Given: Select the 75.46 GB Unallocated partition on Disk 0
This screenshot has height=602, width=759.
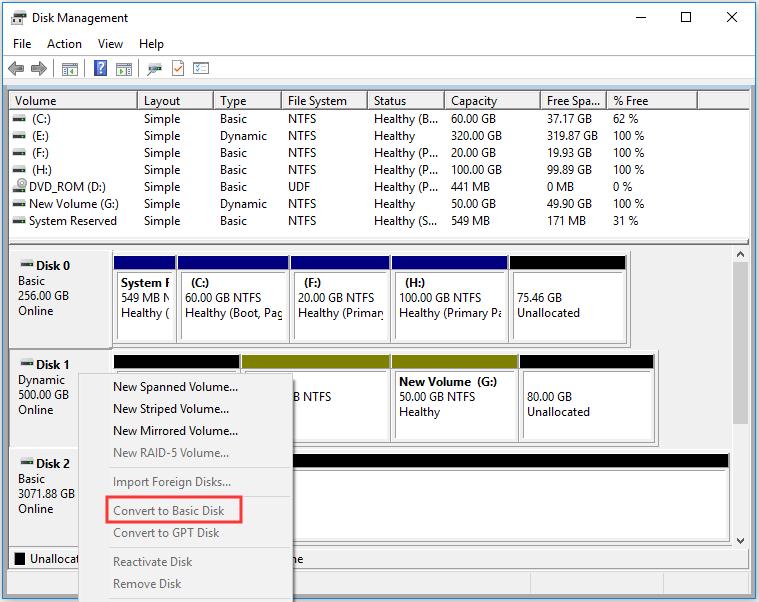Looking at the screenshot, I should tap(567, 305).
